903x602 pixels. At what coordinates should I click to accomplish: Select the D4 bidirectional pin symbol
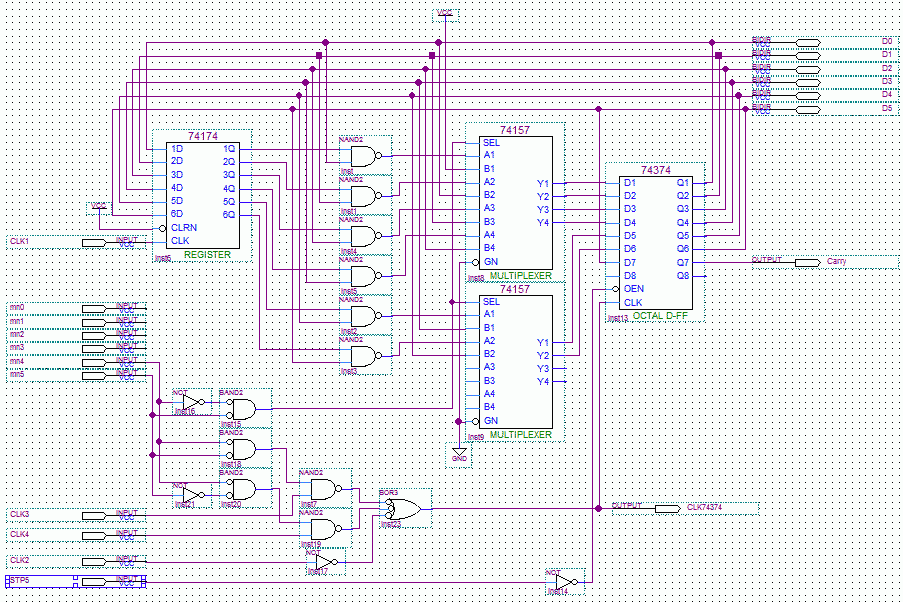coord(808,96)
